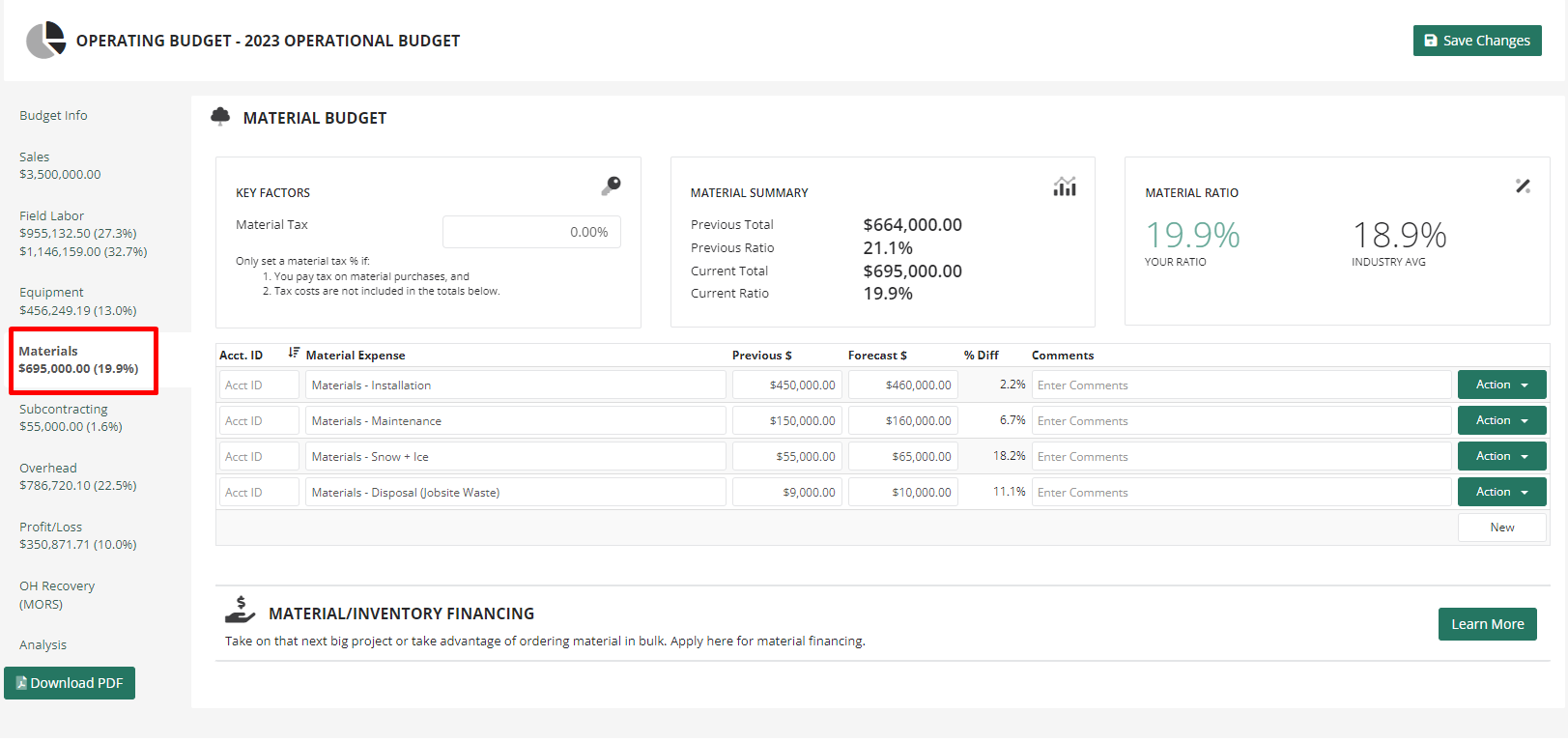Image resolution: width=1568 pixels, height=742 pixels.
Task: Click the financing hand-dollar icon
Action: click(240, 610)
